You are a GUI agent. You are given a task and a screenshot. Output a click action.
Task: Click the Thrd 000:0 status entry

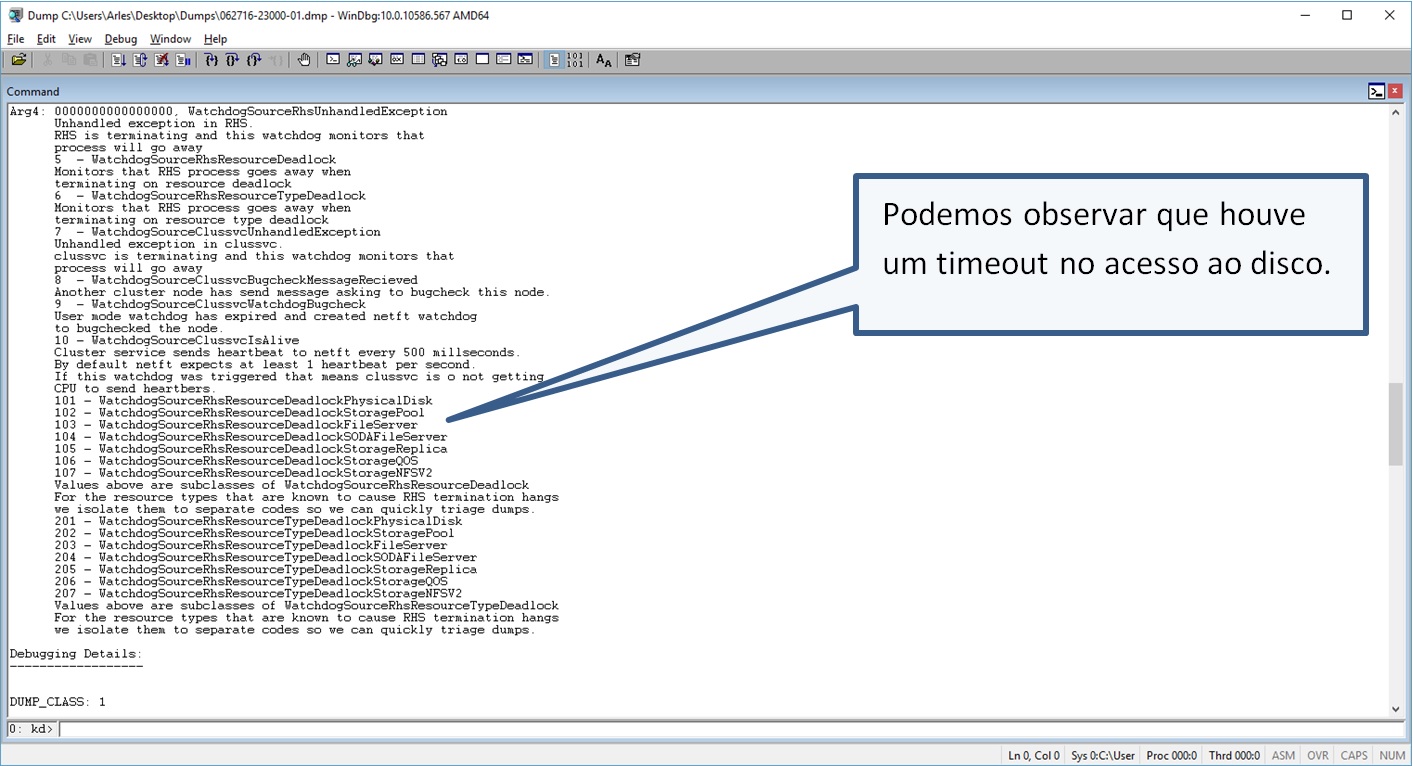point(1234,756)
